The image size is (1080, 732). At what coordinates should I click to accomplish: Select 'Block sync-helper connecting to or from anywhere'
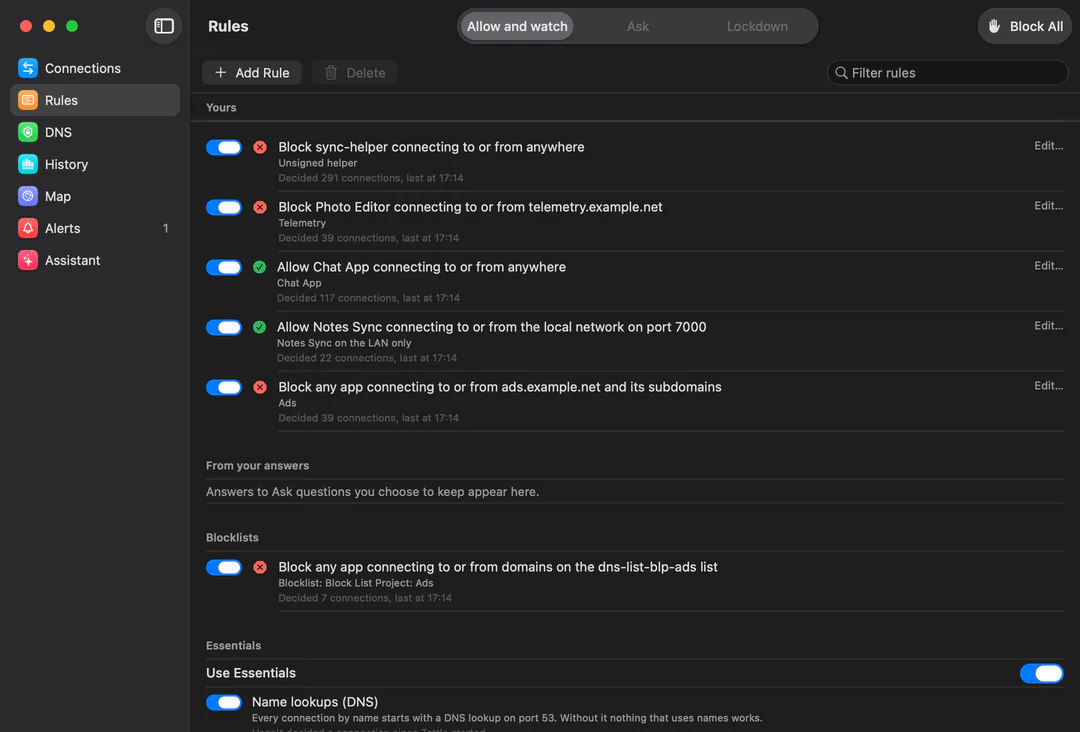pos(431,147)
